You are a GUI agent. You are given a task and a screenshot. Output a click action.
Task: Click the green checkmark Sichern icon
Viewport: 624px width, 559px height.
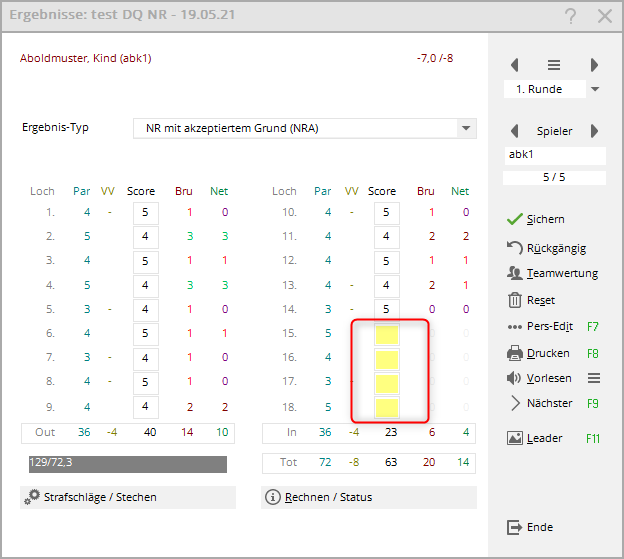tap(515, 219)
